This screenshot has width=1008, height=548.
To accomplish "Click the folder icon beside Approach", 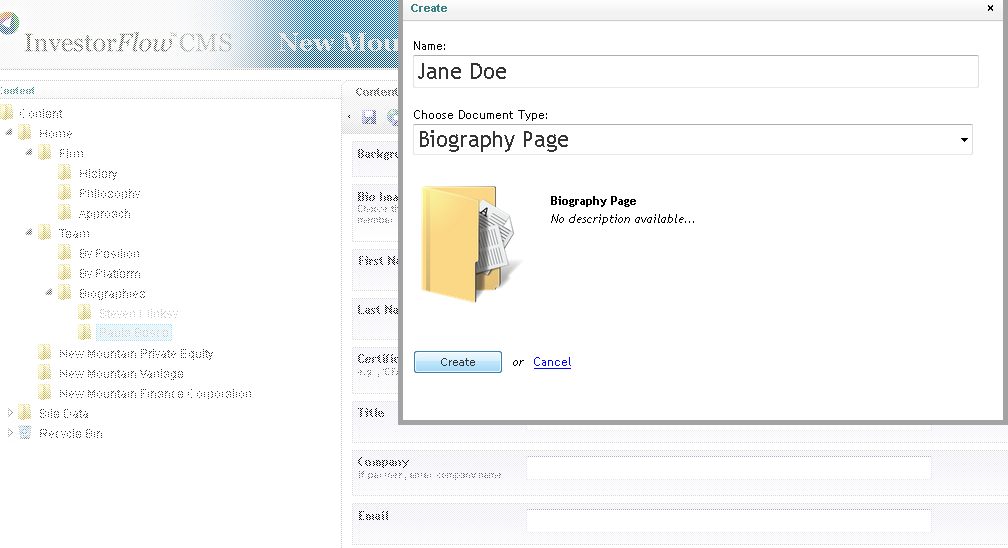I will [64, 213].
